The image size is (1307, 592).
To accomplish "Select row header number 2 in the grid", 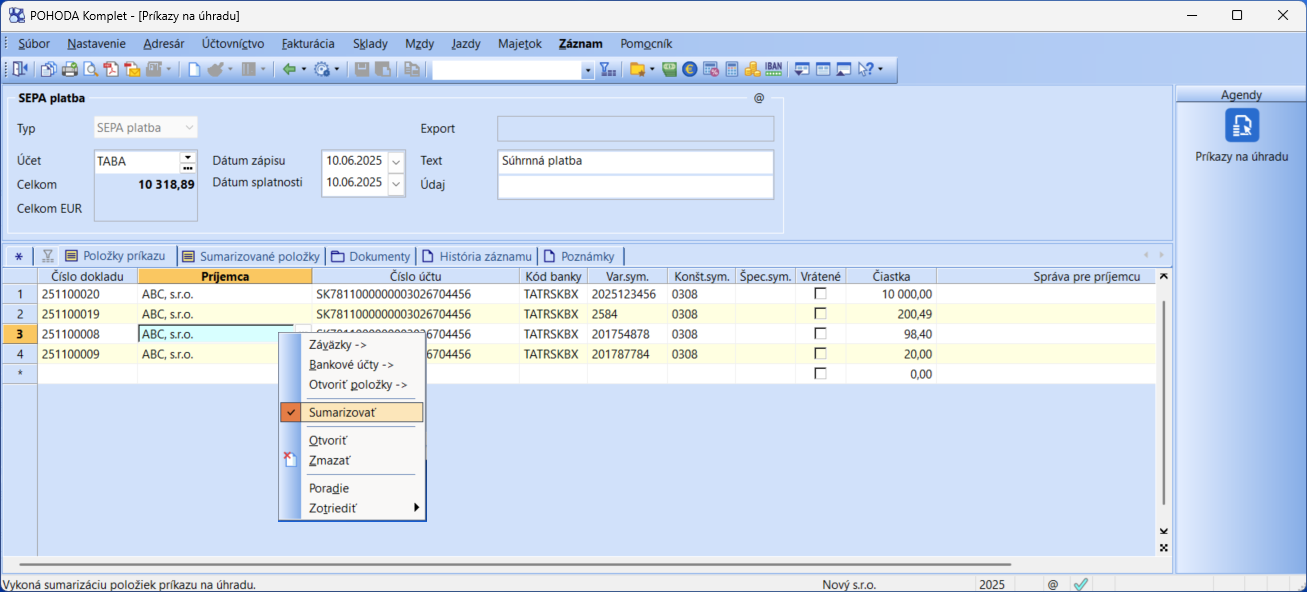I will pyautogui.click(x=19, y=314).
